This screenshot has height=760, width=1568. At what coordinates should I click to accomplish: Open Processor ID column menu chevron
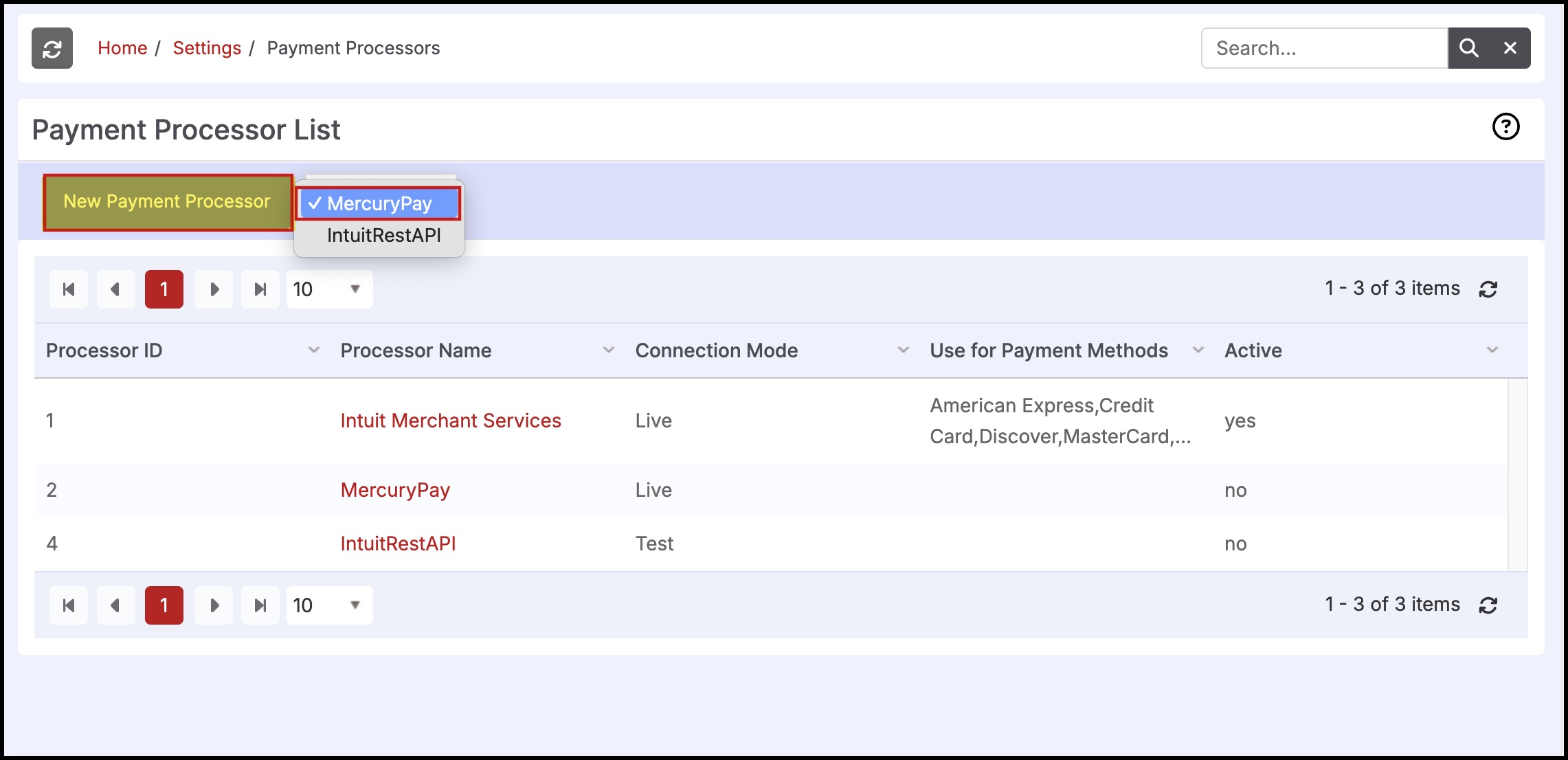(x=314, y=350)
